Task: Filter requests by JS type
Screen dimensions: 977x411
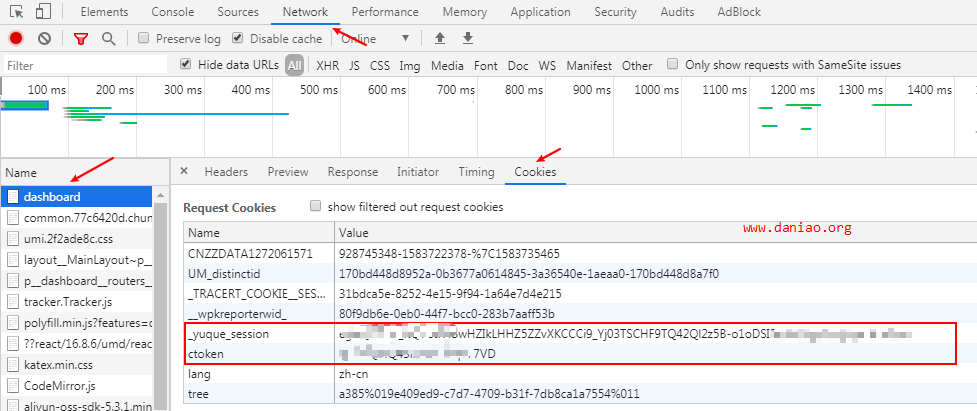Action: coord(355,65)
